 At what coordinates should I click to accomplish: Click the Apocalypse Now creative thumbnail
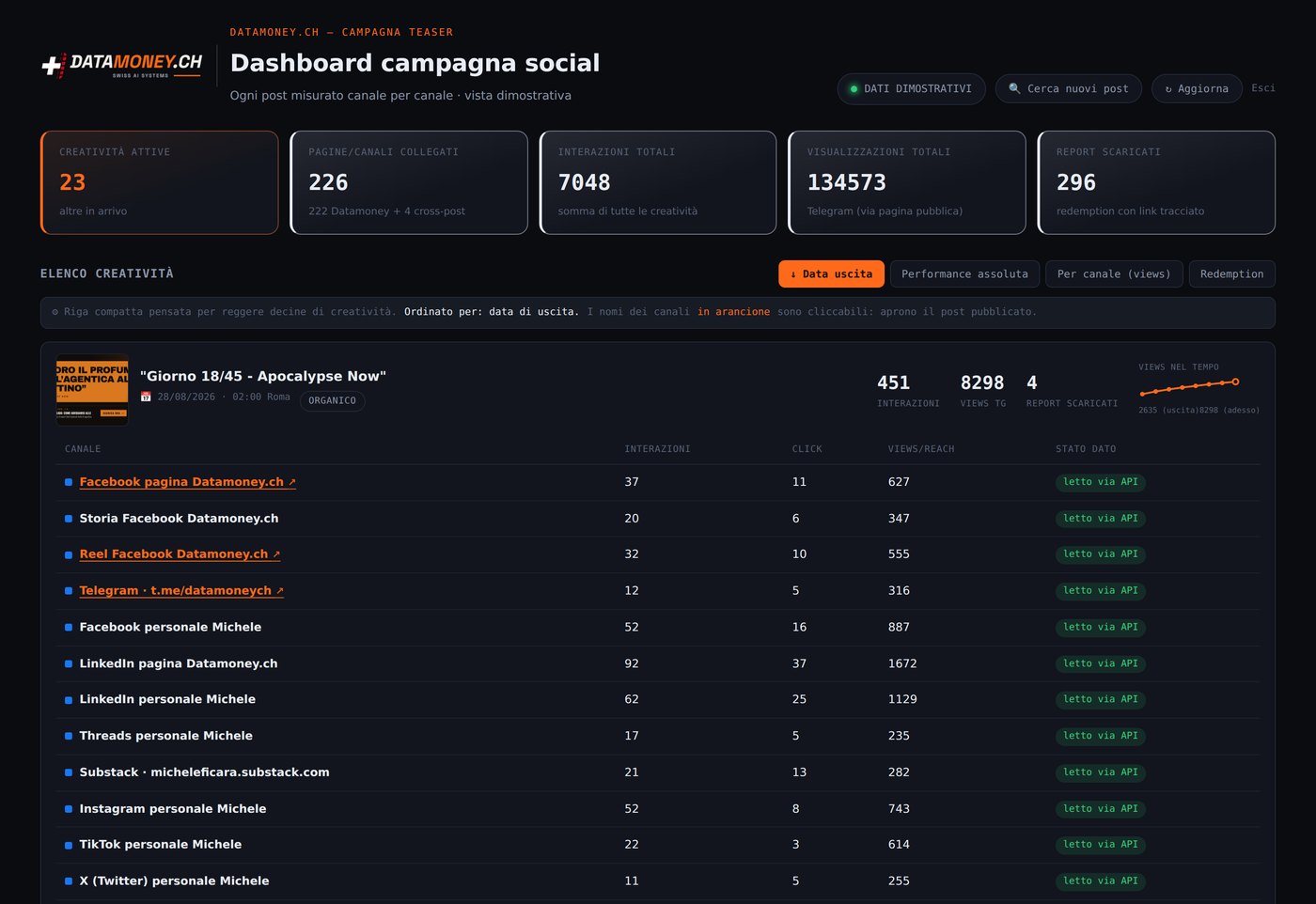pos(92,390)
